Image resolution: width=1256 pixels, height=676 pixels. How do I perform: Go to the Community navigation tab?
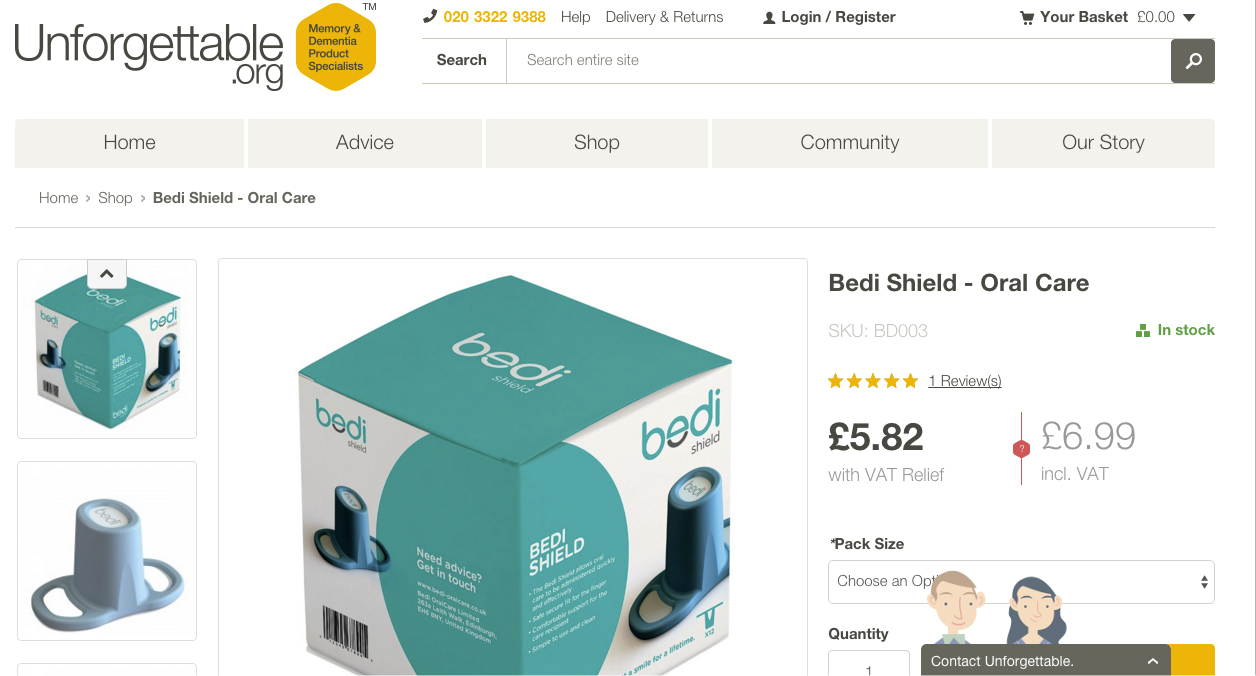coord(850,143)
